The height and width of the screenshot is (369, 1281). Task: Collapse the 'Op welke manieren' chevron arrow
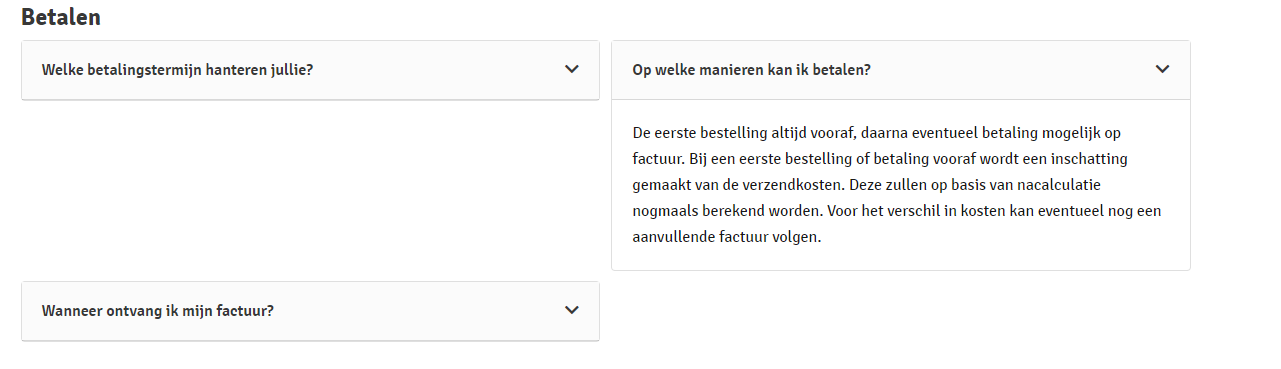click(x=1162, y=70)
